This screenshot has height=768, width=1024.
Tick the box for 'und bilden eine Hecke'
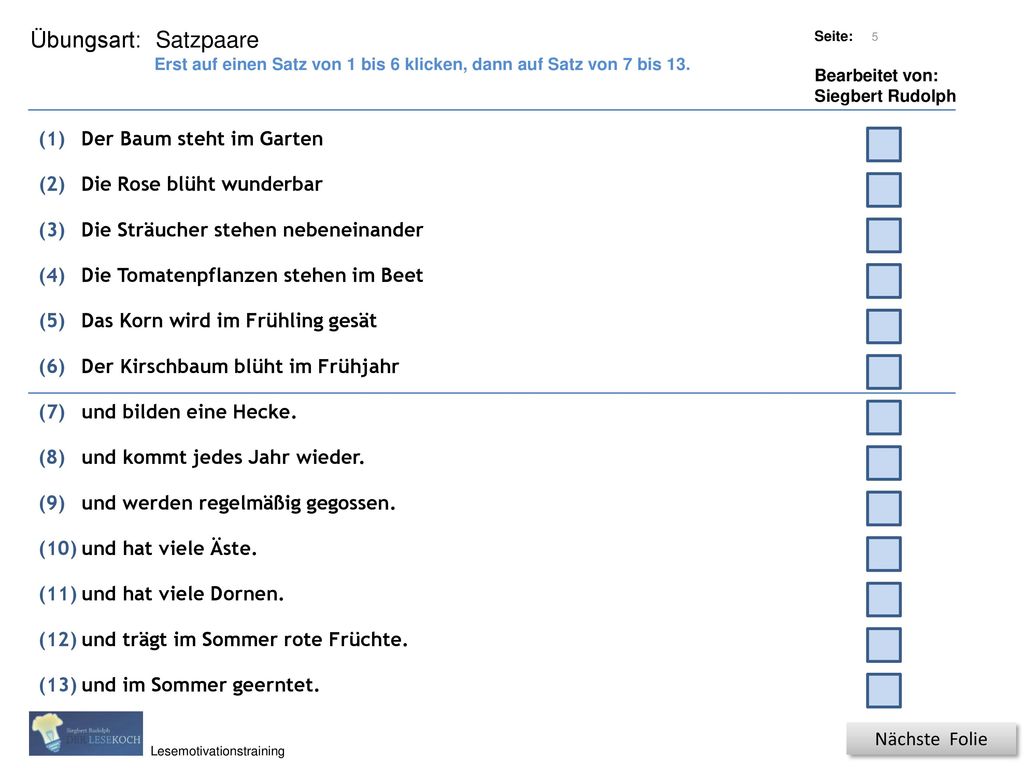tap(884, 417)
